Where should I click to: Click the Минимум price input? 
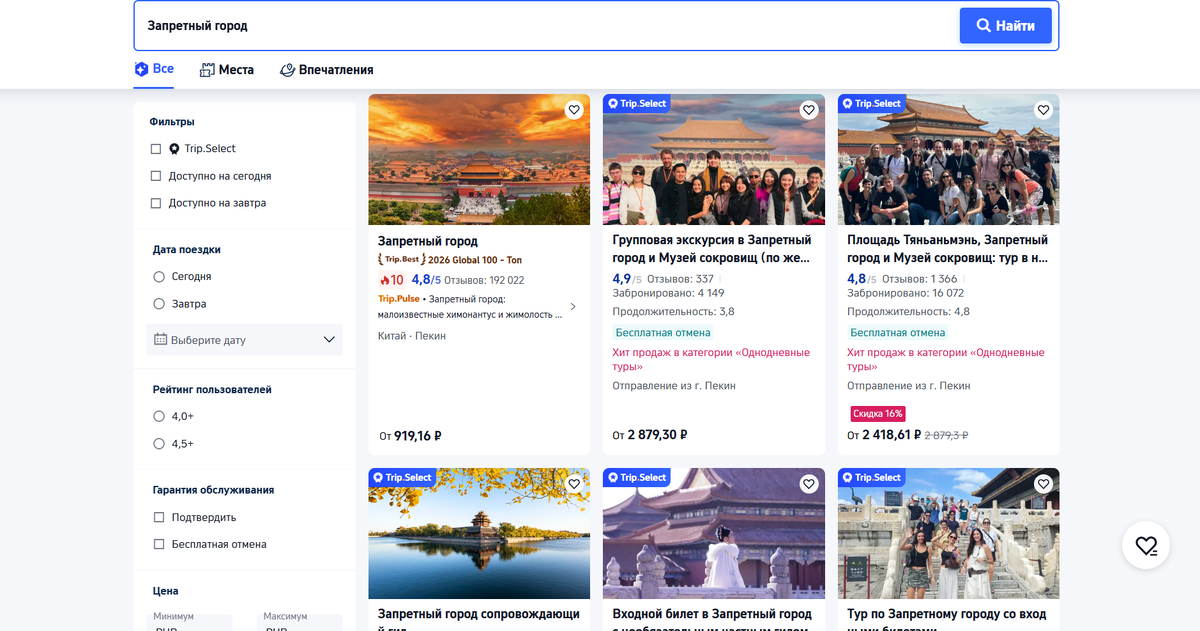[190, 623]
